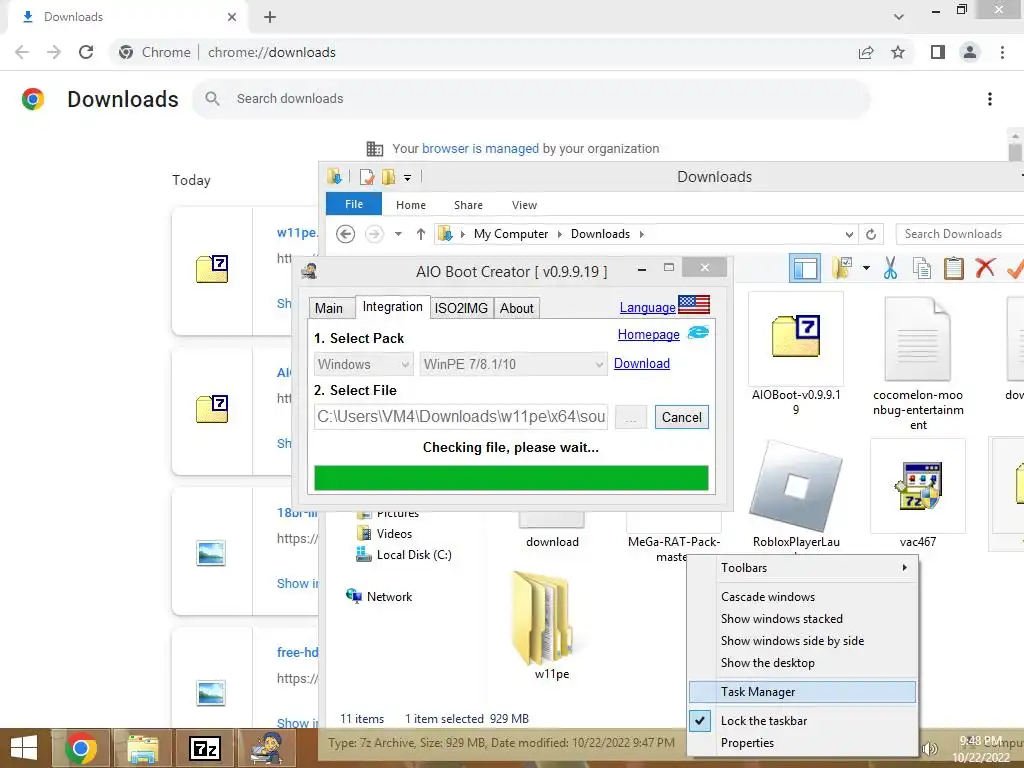This screenshot has height=768, width=1024.
Task: Refresh the Explorer Downloads folder
Action: click(x=871, y=234)
